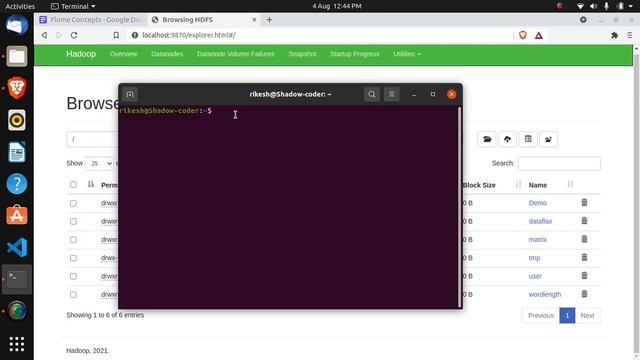This screenshot has height=360, width=640.
Task: Switch to Flume Concepts Google Docs tab
Action: coord(91,20)
